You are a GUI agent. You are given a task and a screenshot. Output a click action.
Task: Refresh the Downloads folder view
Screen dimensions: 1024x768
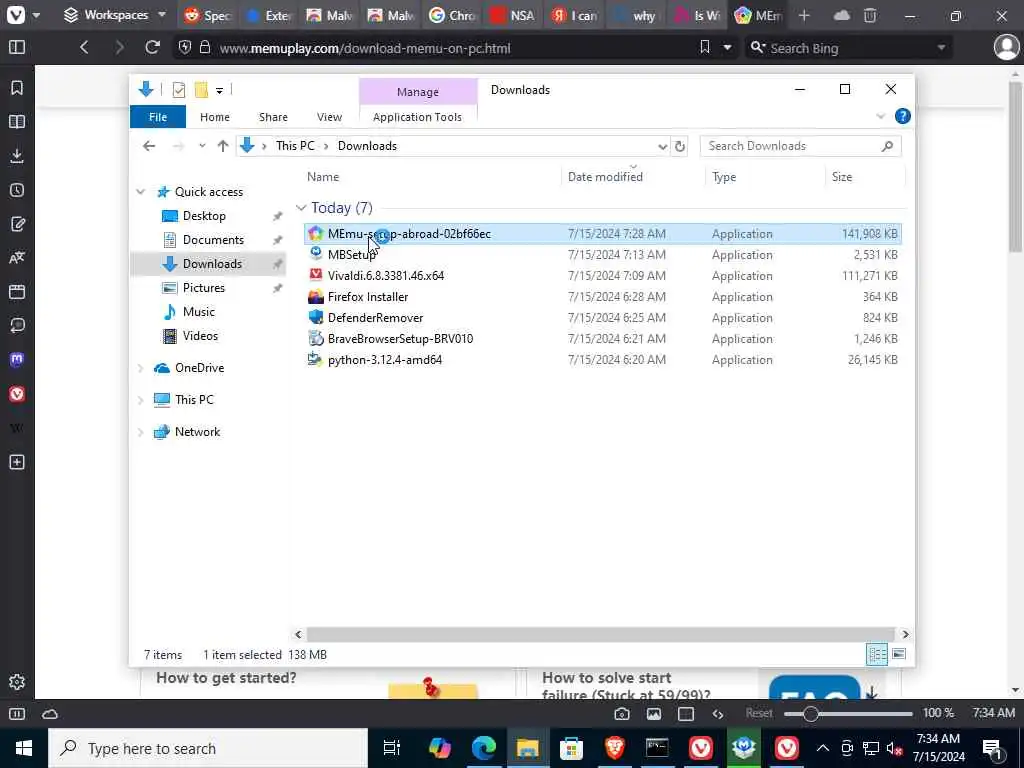coord(680,146)
